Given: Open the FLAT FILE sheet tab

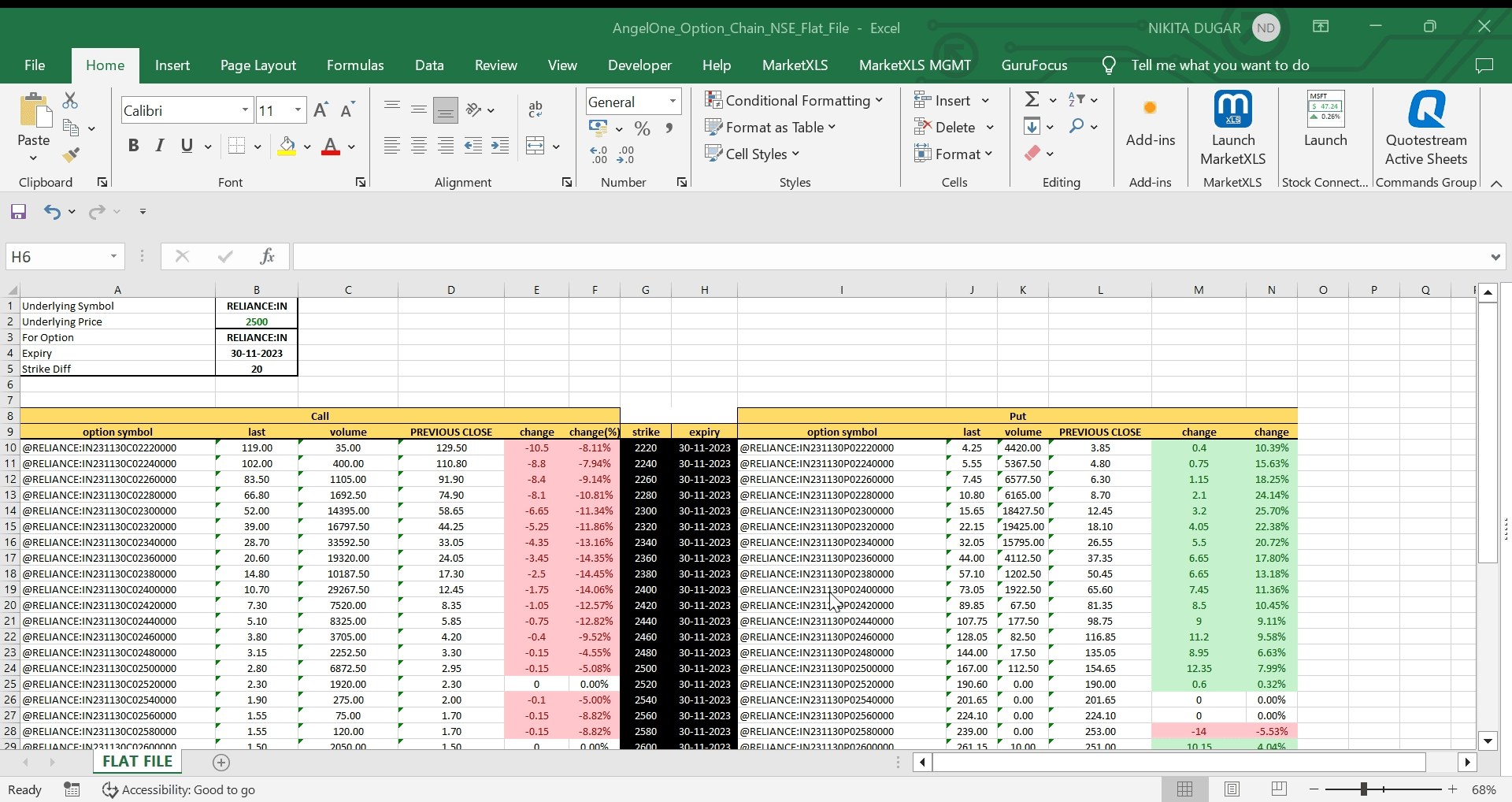Looking at the screenshot, I should pyautogui.click(x=137, y=762).
